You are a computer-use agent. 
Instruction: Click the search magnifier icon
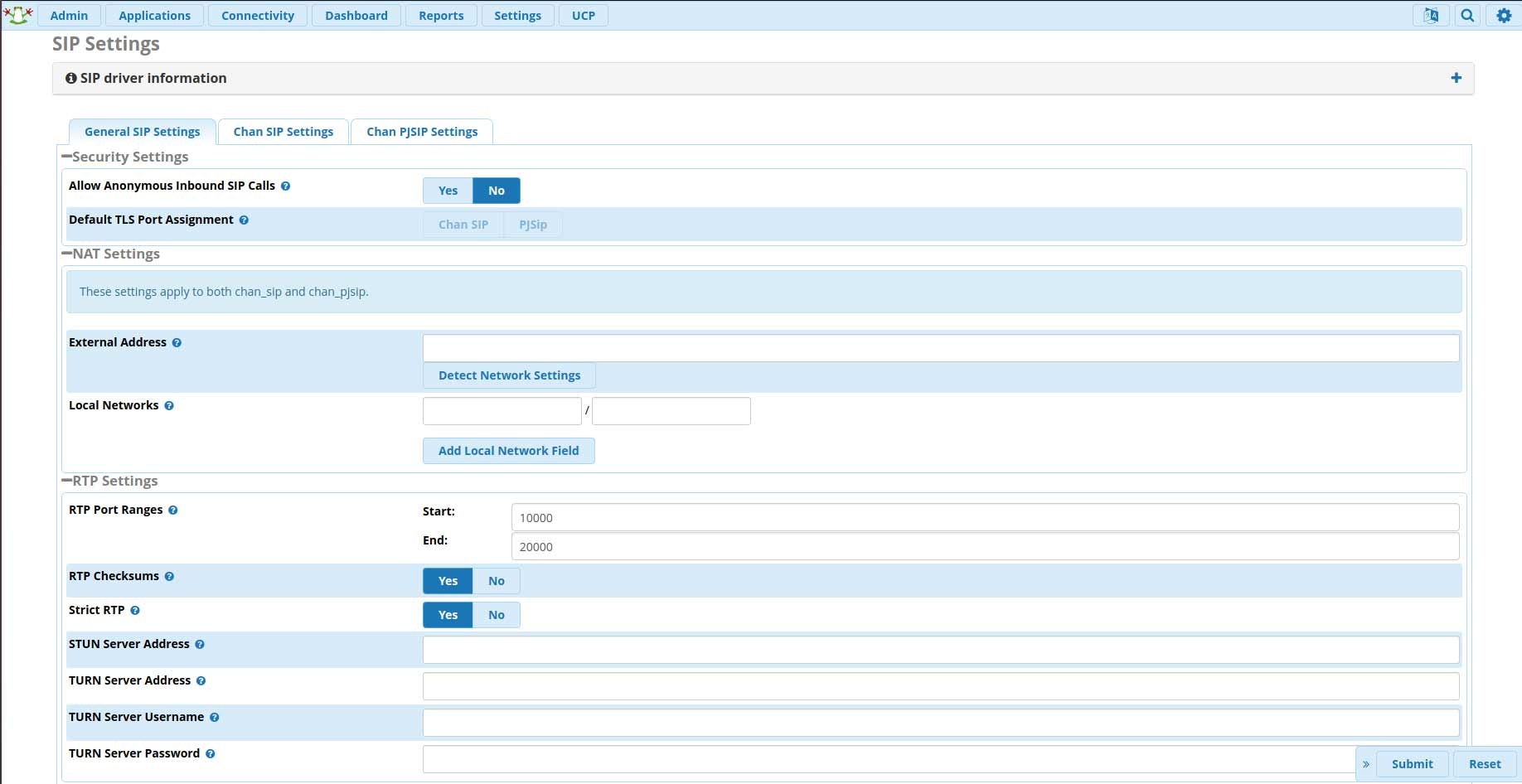(x=1468, y=15)
